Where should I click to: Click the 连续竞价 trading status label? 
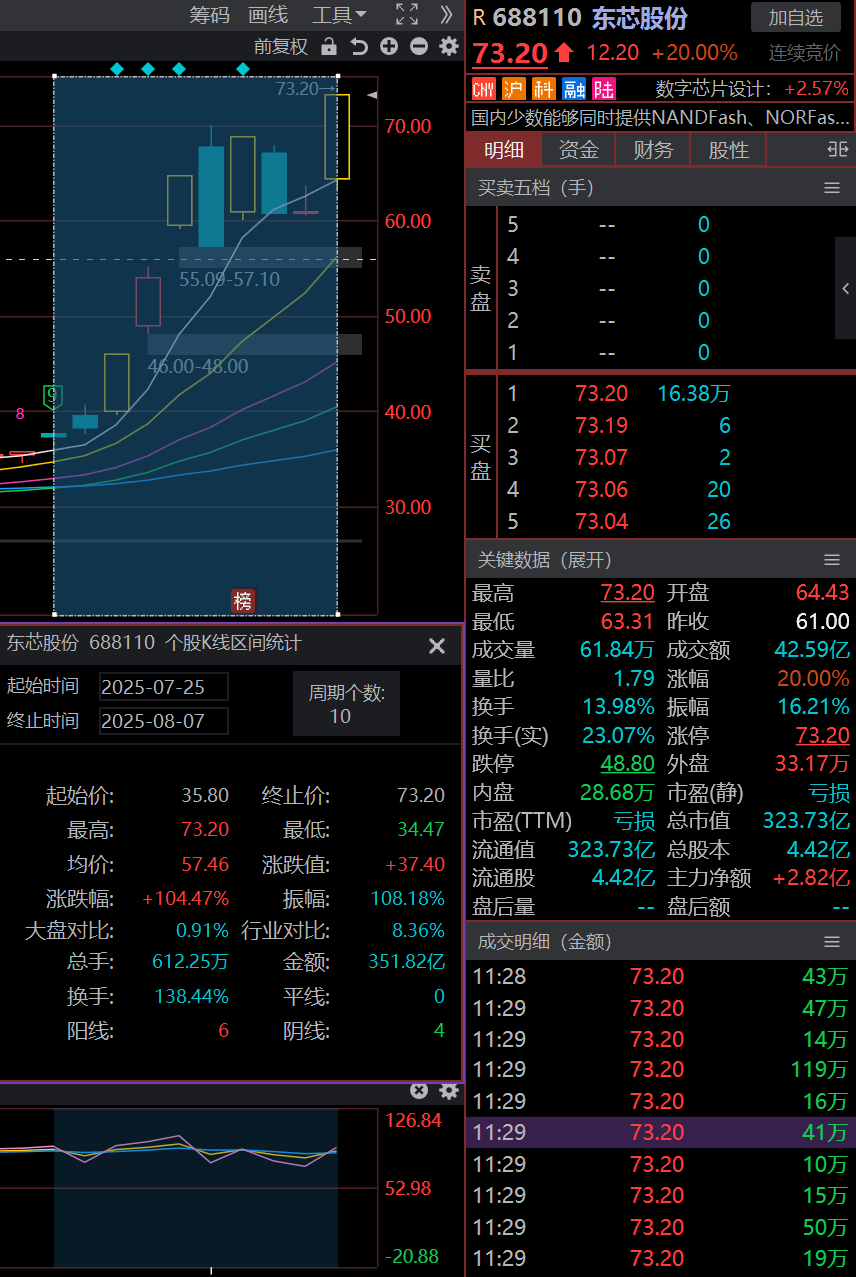pyautogui.click(x=805, y=53)
